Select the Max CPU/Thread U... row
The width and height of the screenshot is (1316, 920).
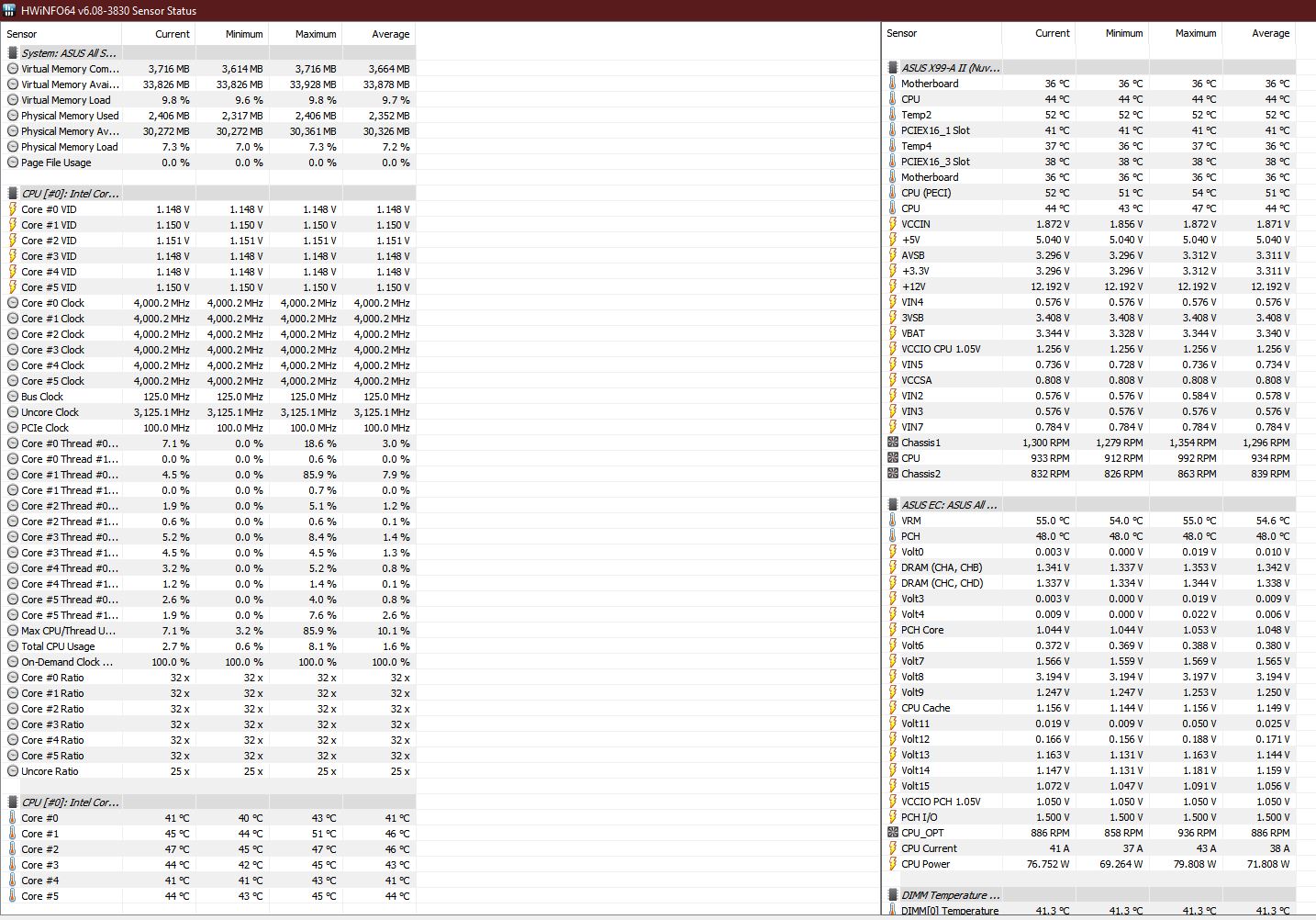(211, 631)
